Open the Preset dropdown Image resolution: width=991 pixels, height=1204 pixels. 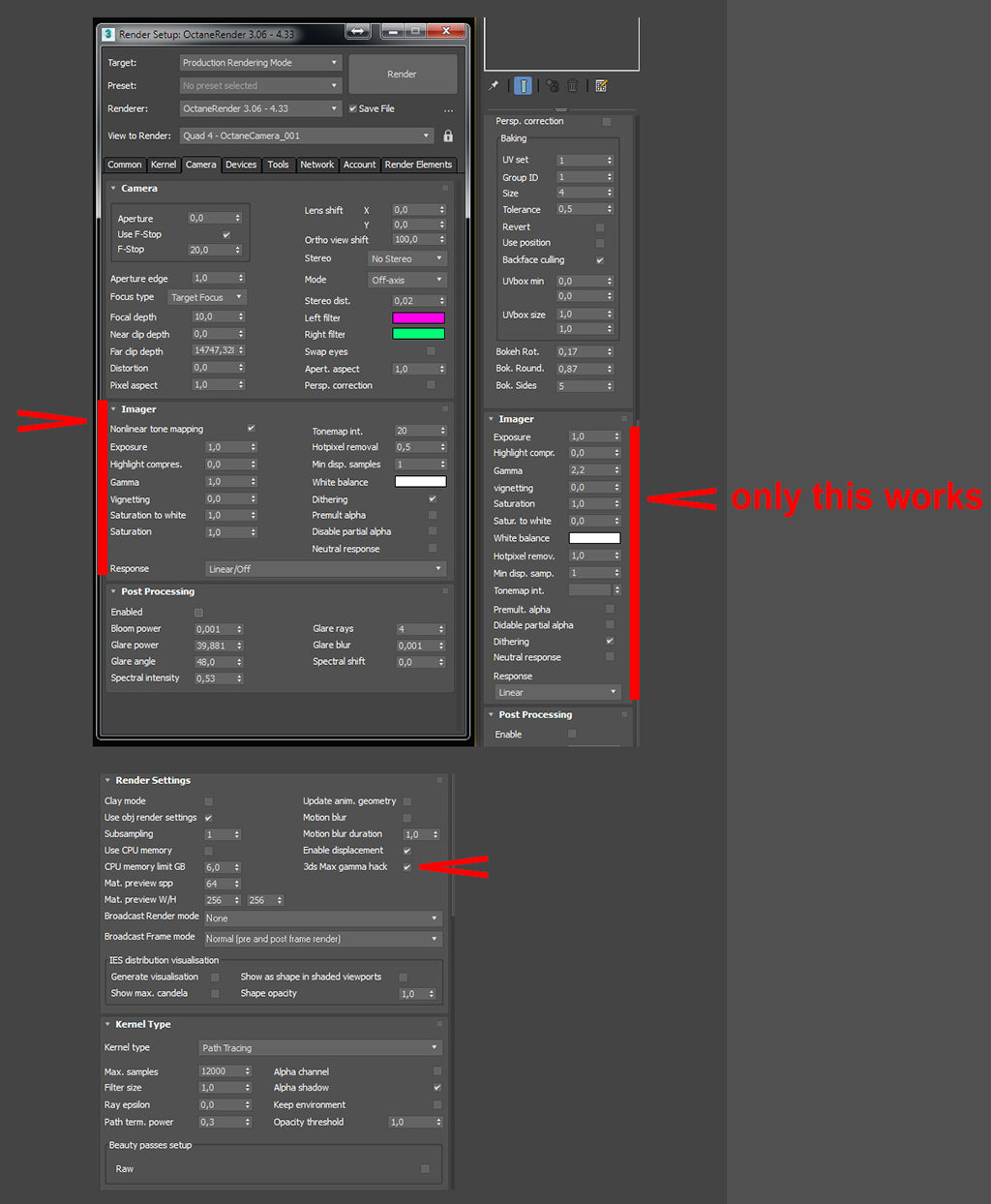tap(261, 85)
